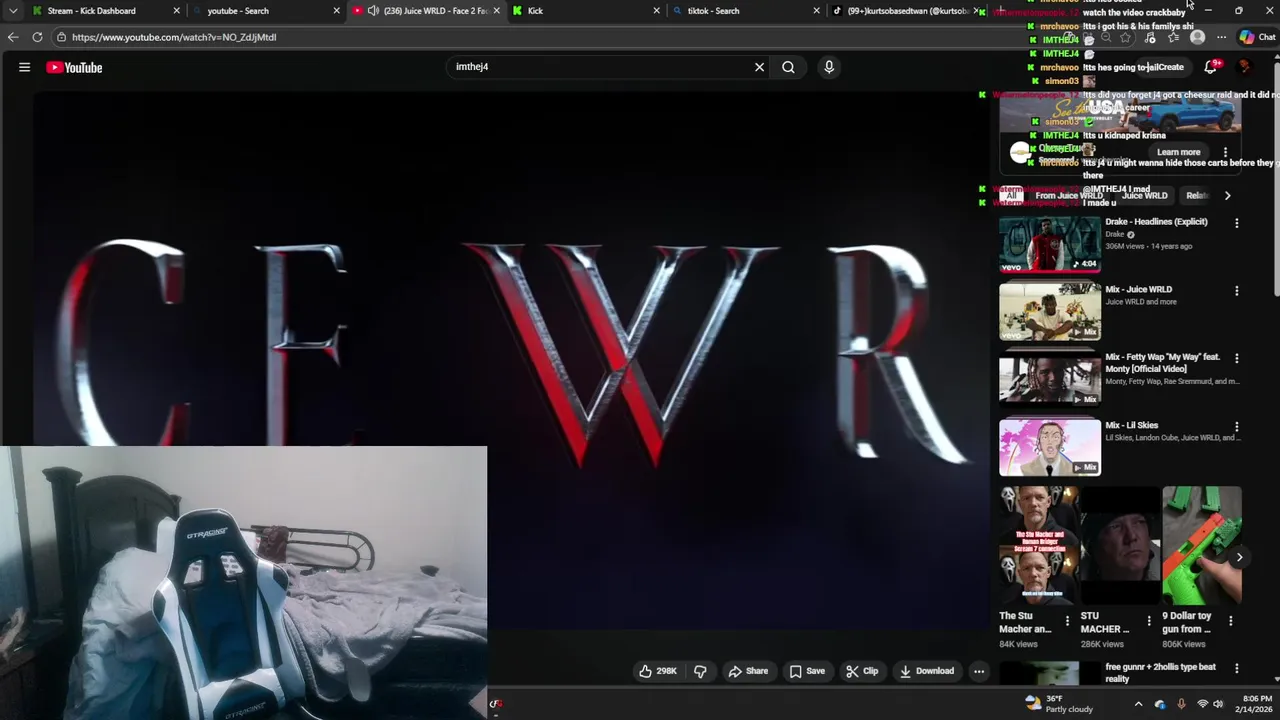Open options for '9 Dollar toy gun' Short
Viewport: 1280px width, 720px height.
(x=1230, y=621)
